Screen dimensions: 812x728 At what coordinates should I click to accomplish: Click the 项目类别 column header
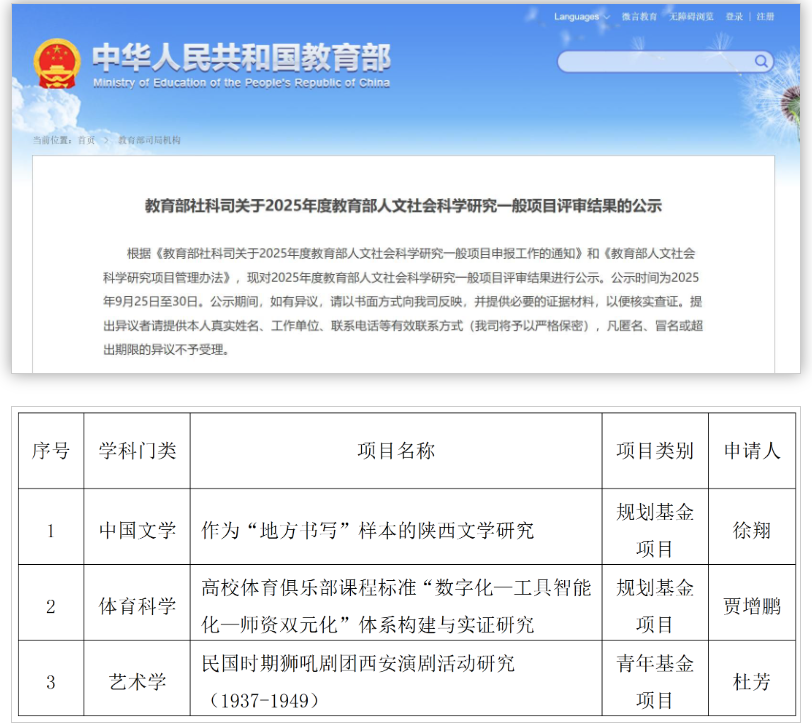coord(655,450)
